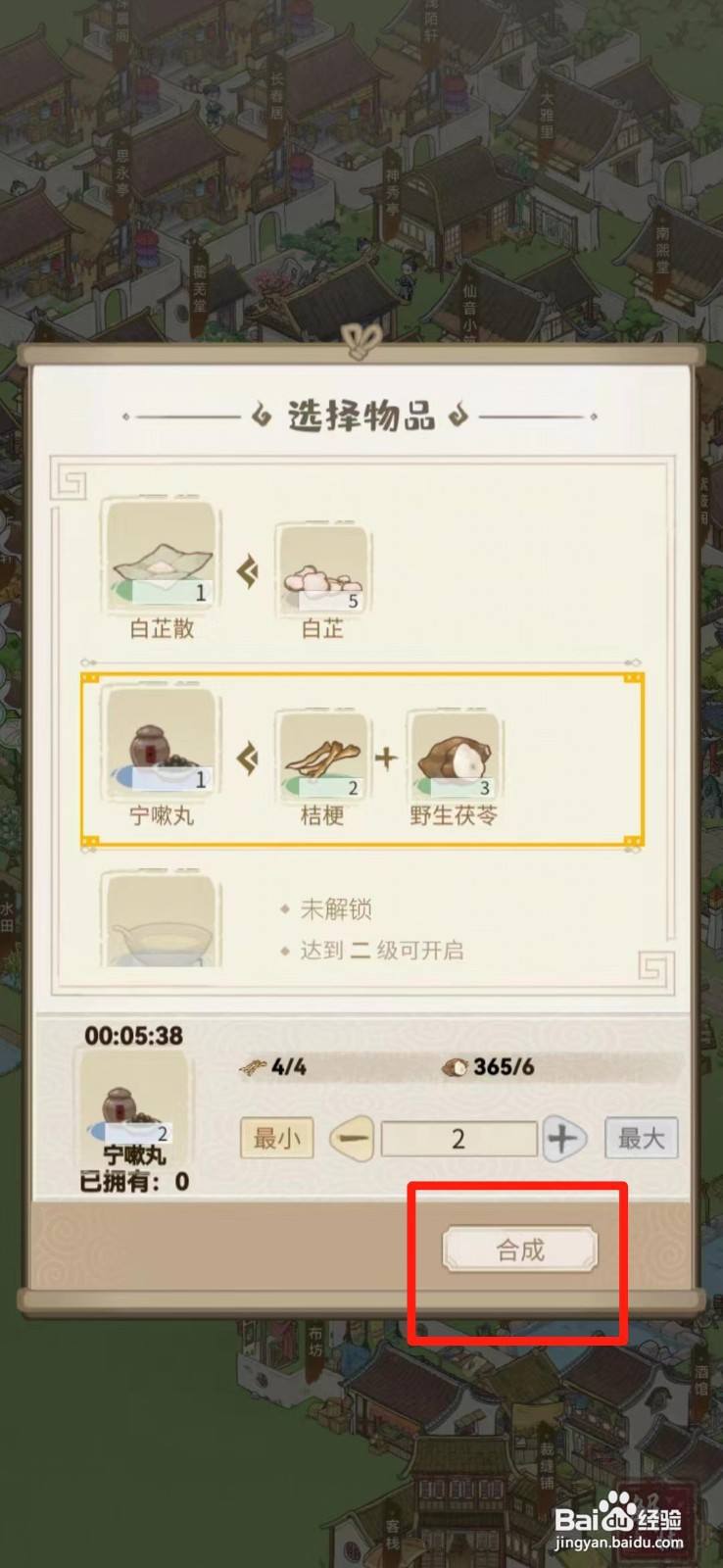723x1568 pixels.
Task: Tap the 未解锁 locked recipe text
Action: pos(336,909)
